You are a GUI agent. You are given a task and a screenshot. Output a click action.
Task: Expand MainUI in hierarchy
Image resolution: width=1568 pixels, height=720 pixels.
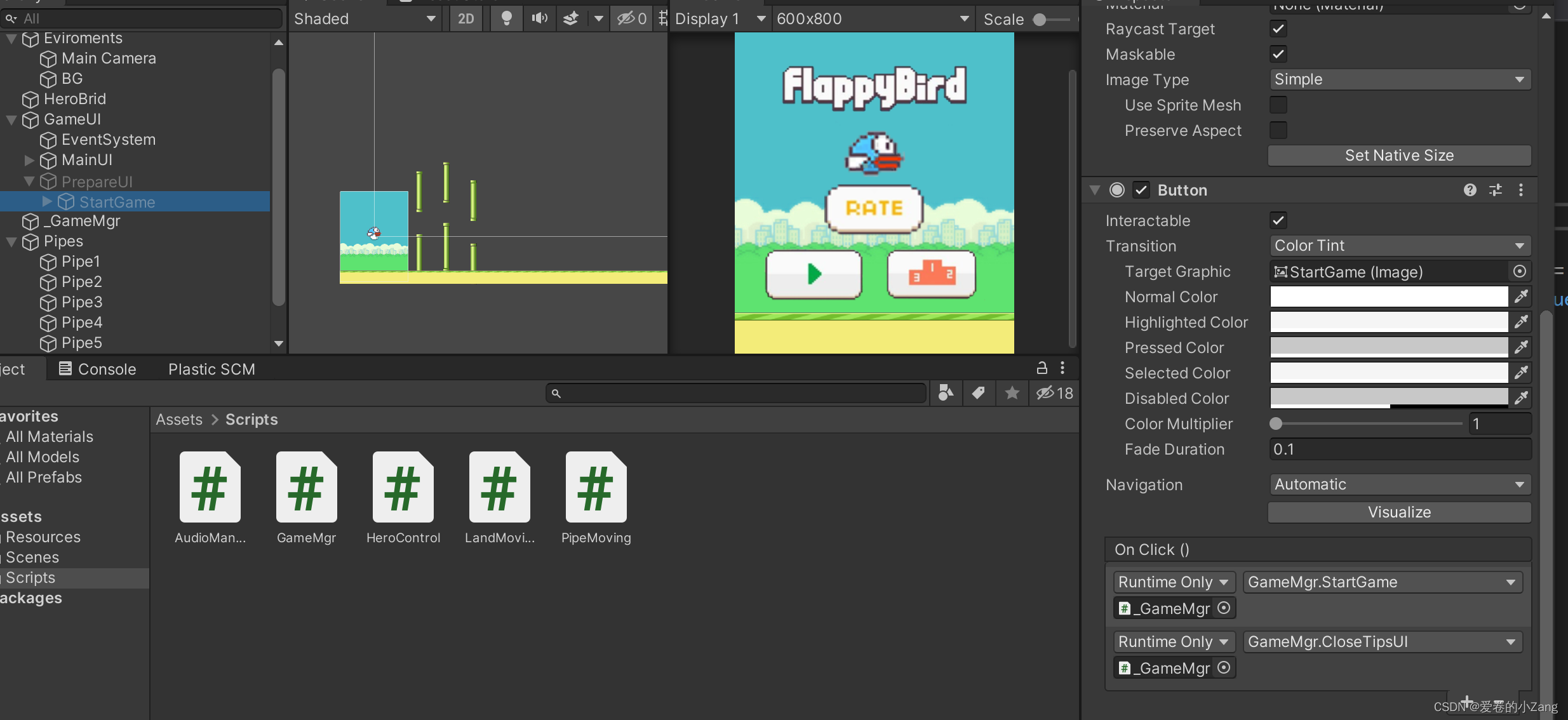pyautogui.click(x=29, y=160)
